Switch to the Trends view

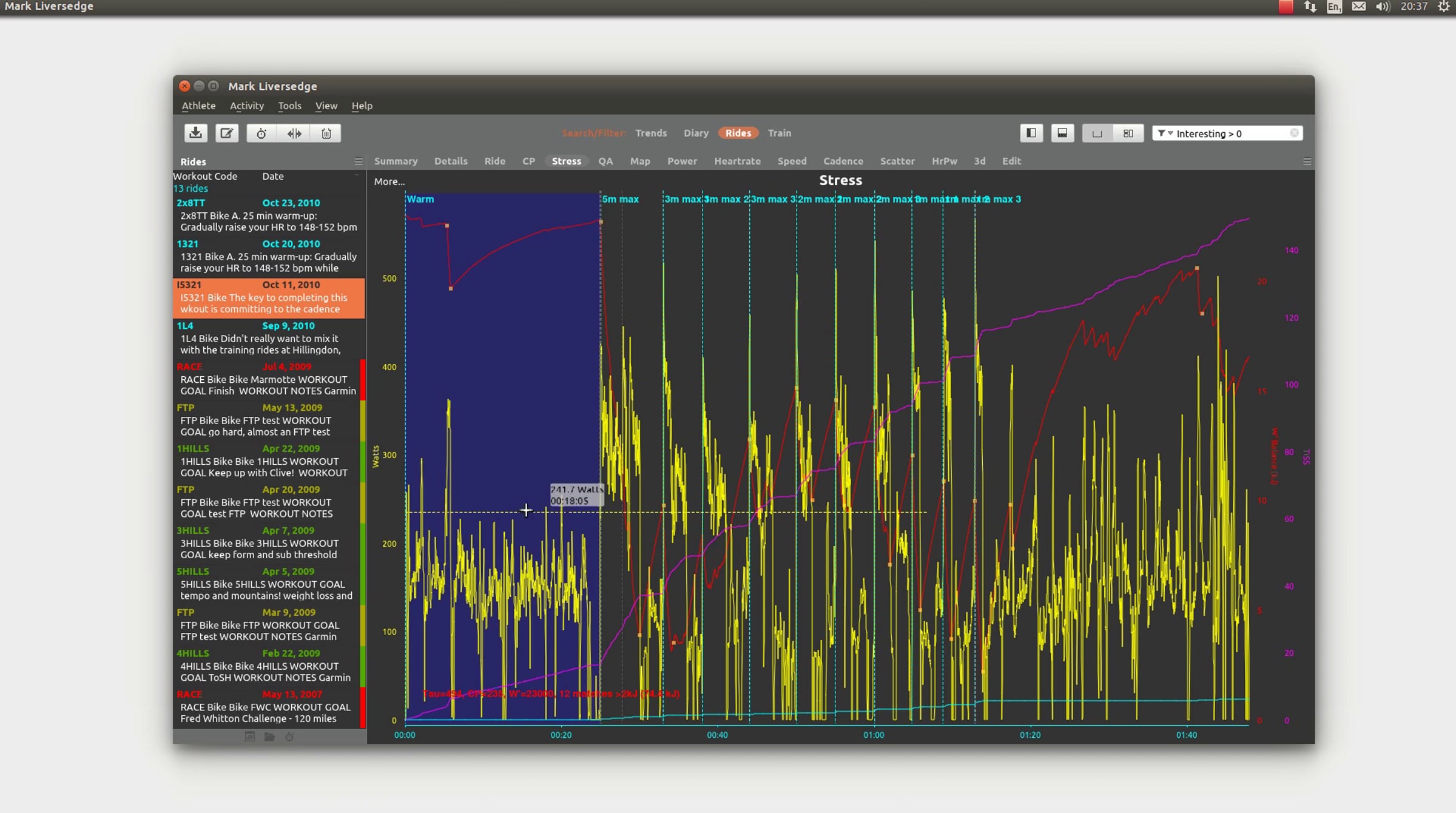(651, 133)
